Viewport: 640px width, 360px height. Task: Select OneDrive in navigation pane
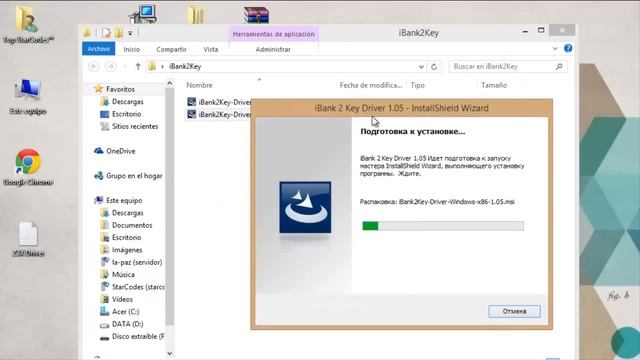pos(120,151)
